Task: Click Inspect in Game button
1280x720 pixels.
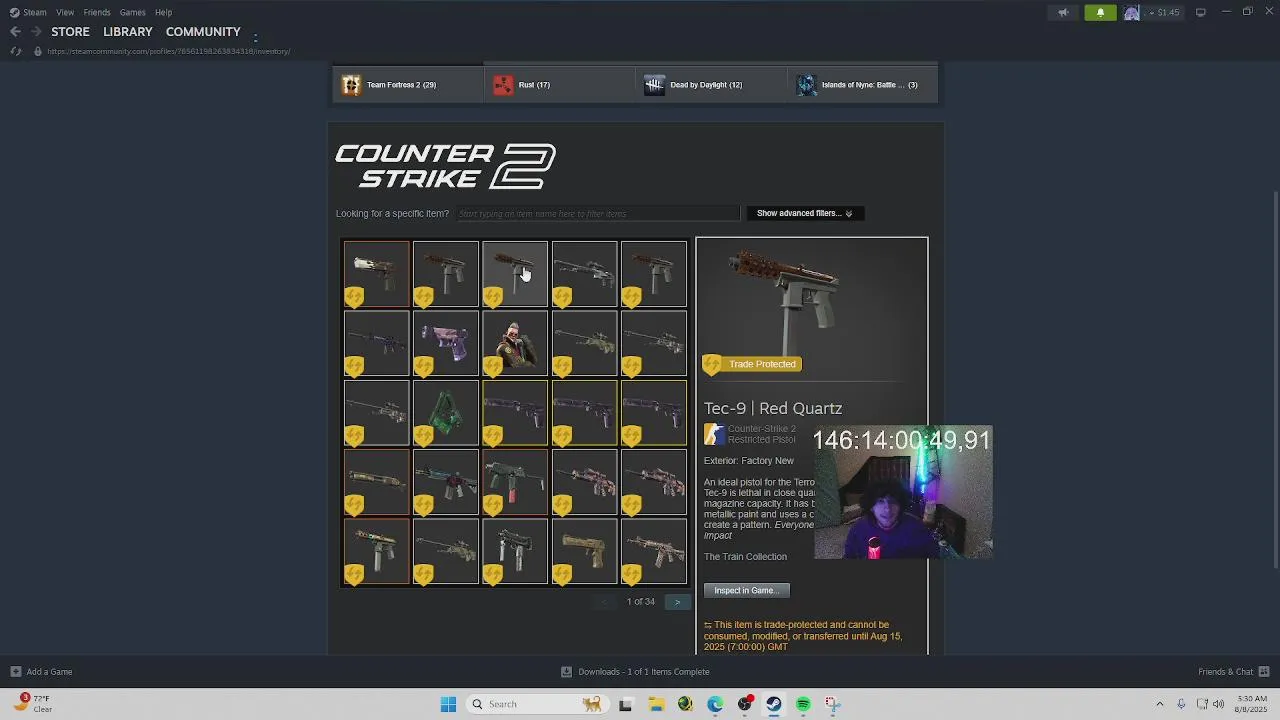Action: 746,591
